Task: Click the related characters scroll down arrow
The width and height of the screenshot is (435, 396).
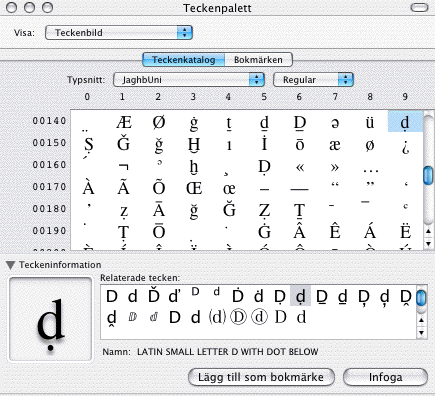Action: click(422, 333)
